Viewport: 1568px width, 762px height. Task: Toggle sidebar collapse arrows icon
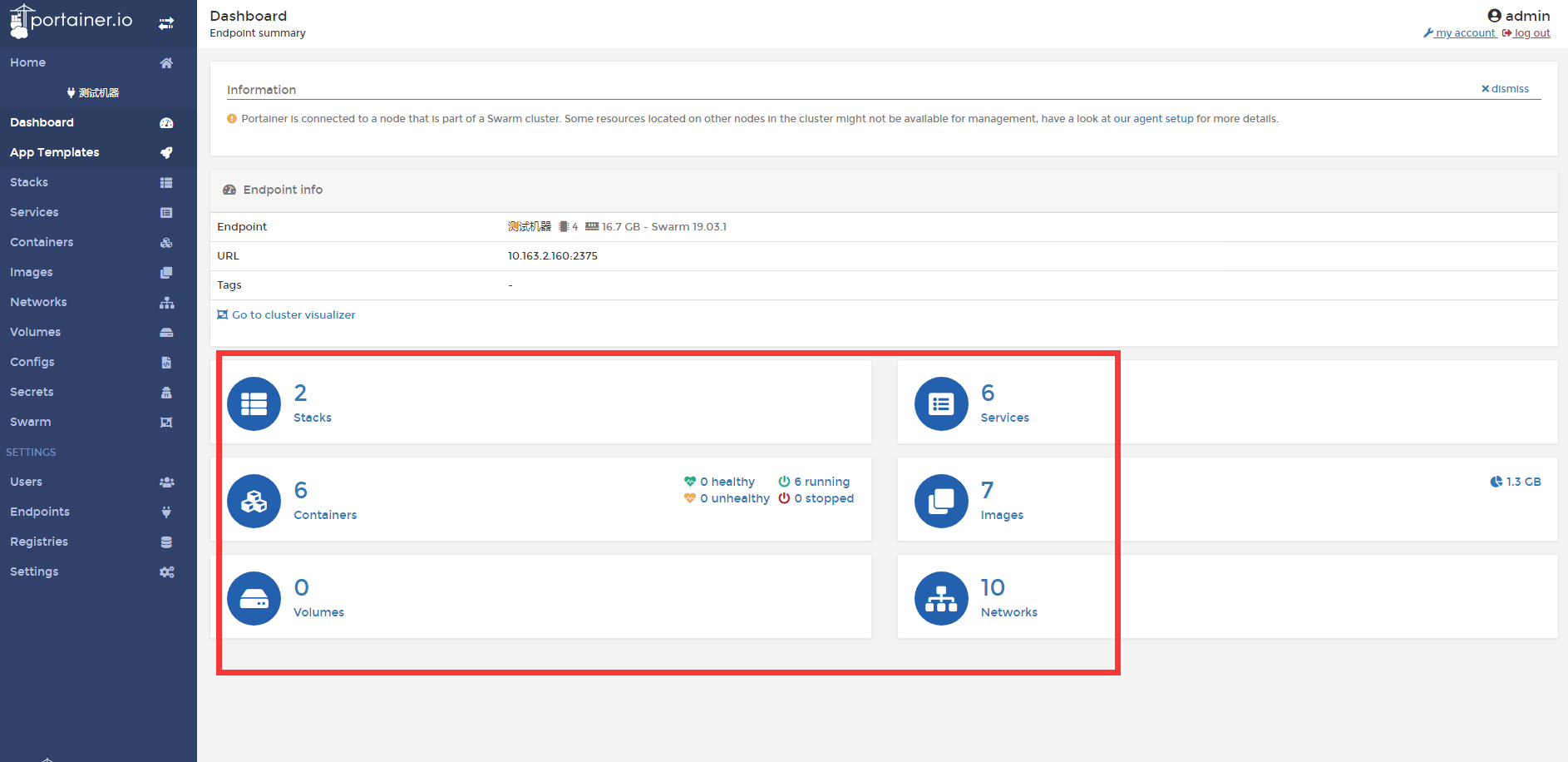(x=166, y=23)
